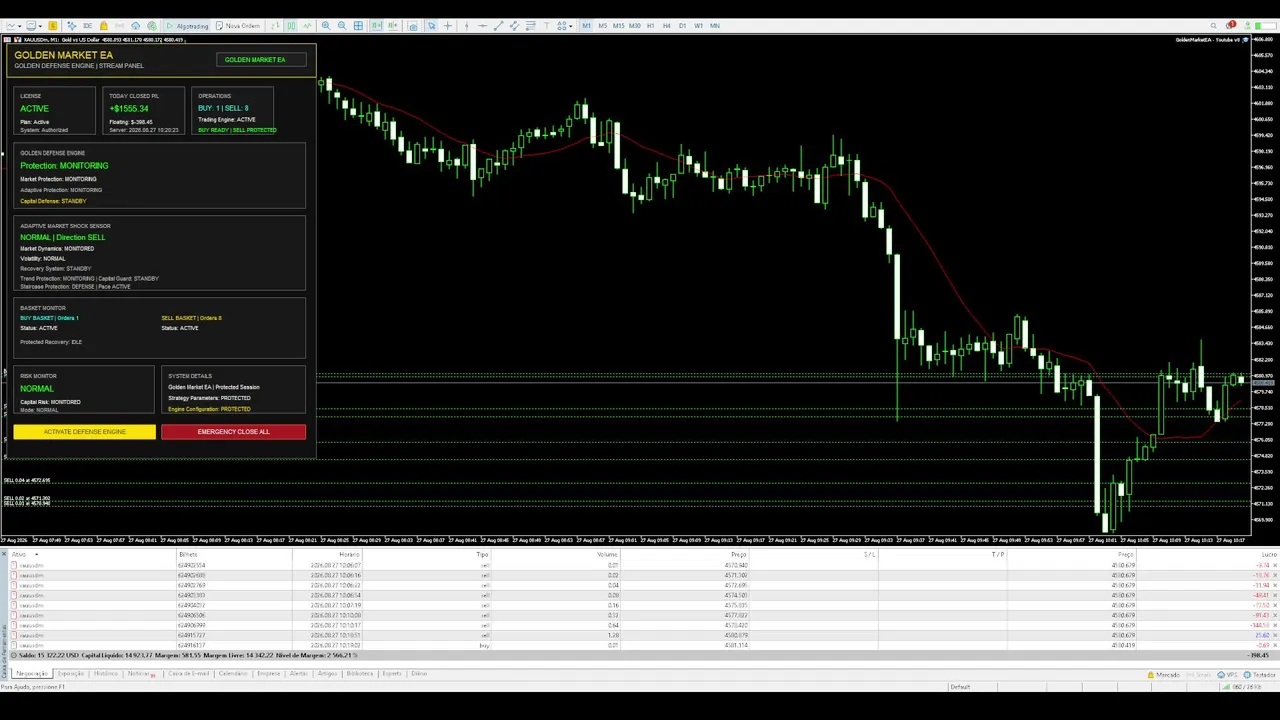The height and width of the screenshot is (720, 1280).
Task: Click EMERGENCY CLOSE ALL red button
Action: click(233, 432)
